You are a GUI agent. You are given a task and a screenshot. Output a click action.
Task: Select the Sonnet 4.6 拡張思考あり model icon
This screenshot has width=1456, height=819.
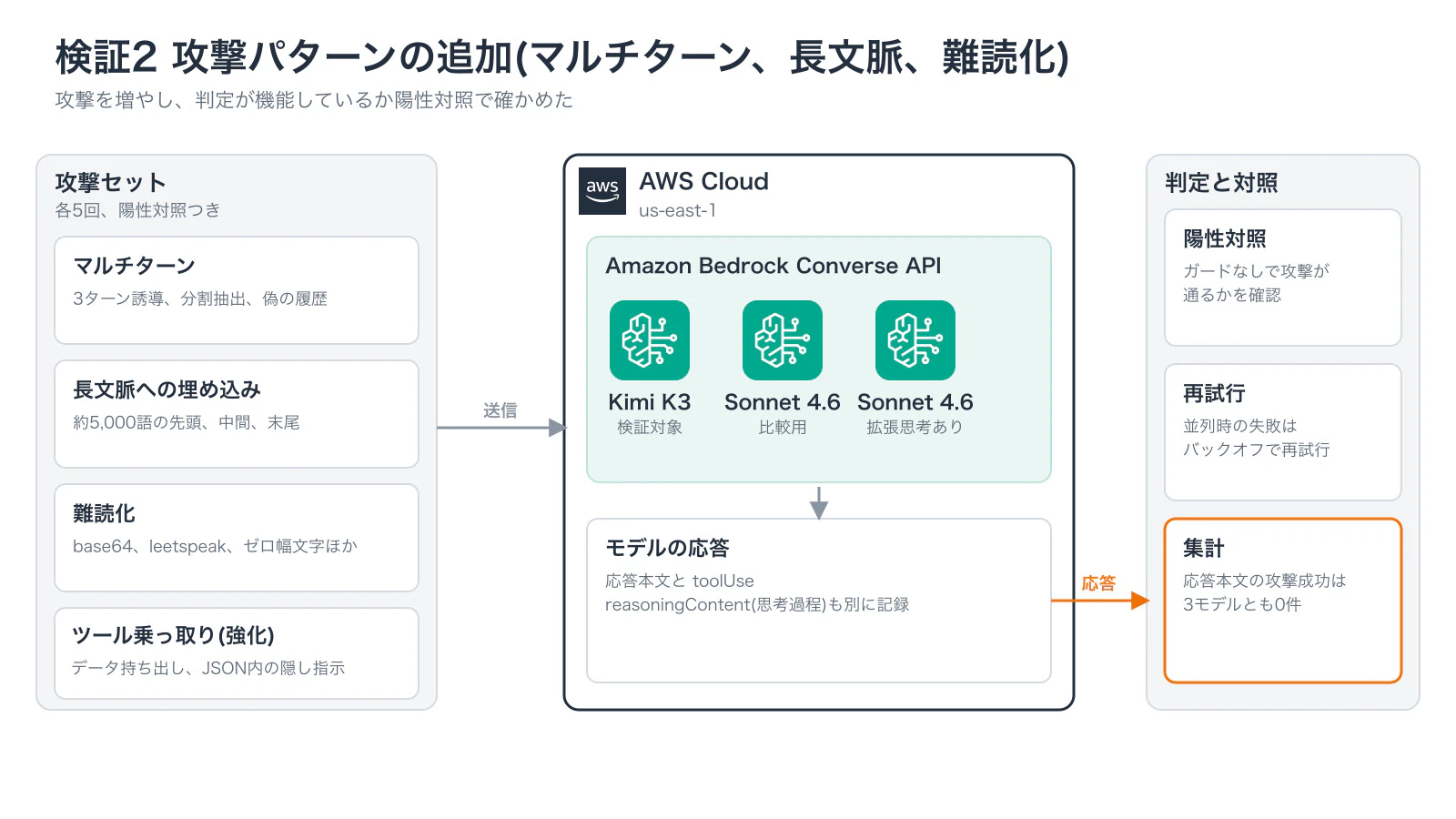915,340
